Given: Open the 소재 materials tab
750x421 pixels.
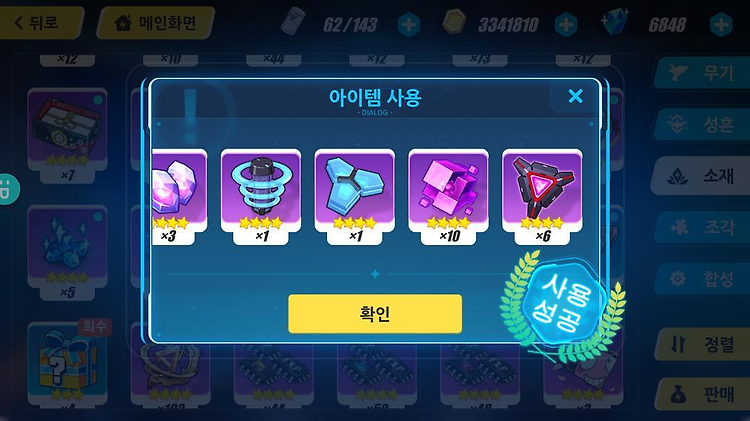Looking at the screenshot, I should point(701,176).
